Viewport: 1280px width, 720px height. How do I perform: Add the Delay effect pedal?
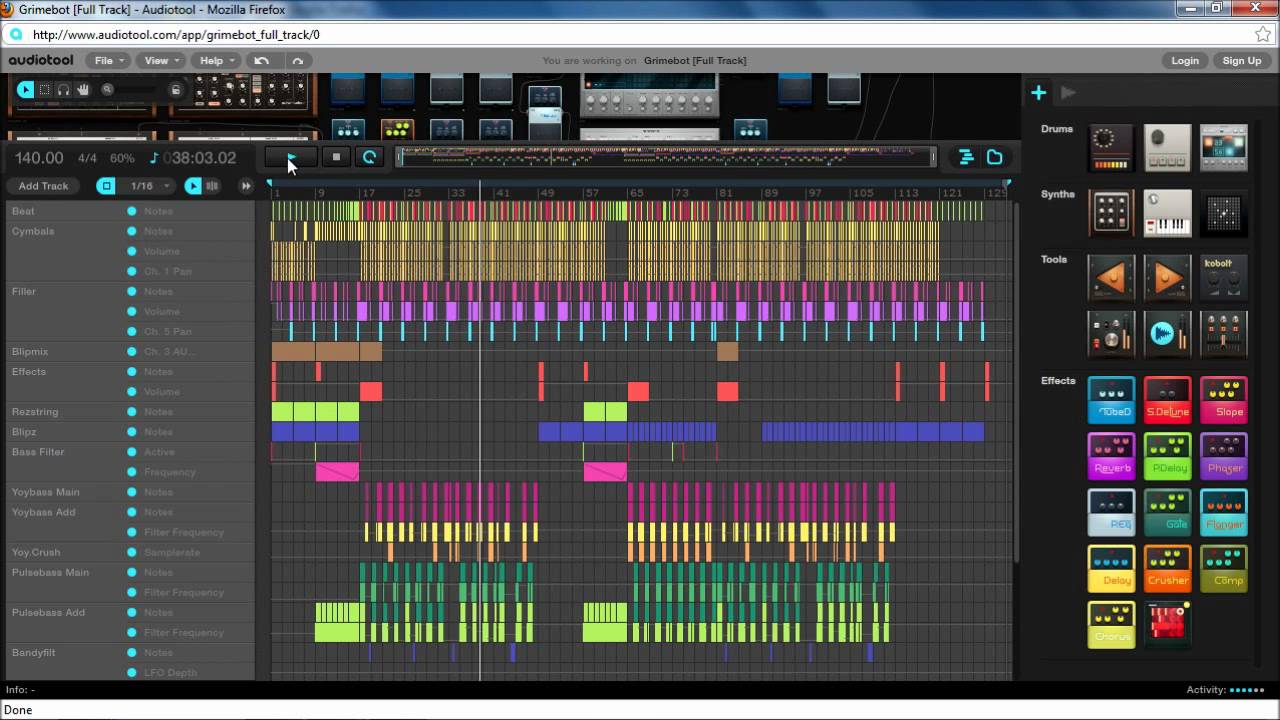1111,568
